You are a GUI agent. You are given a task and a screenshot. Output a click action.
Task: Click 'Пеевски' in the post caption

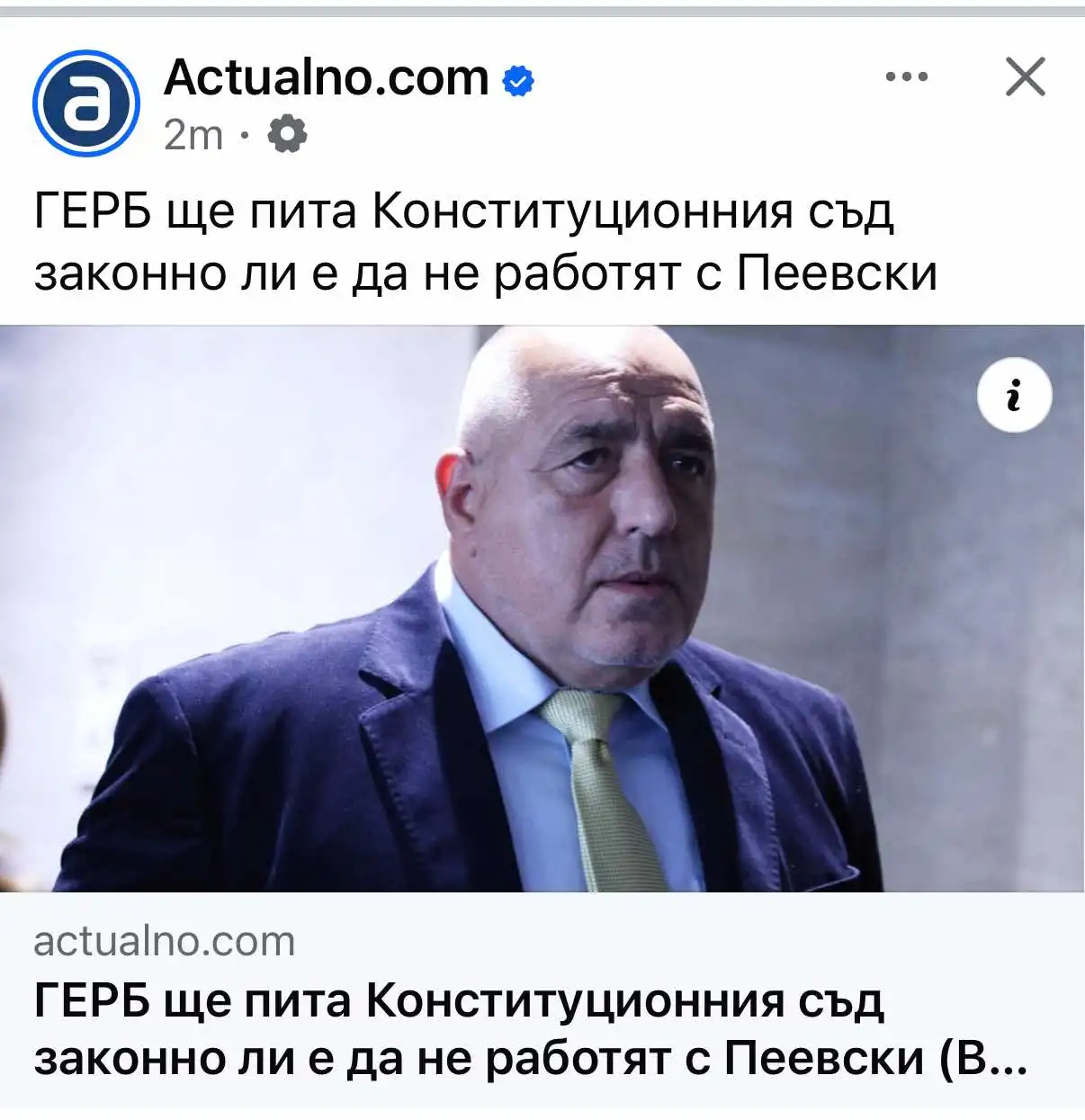pos(838,273)
